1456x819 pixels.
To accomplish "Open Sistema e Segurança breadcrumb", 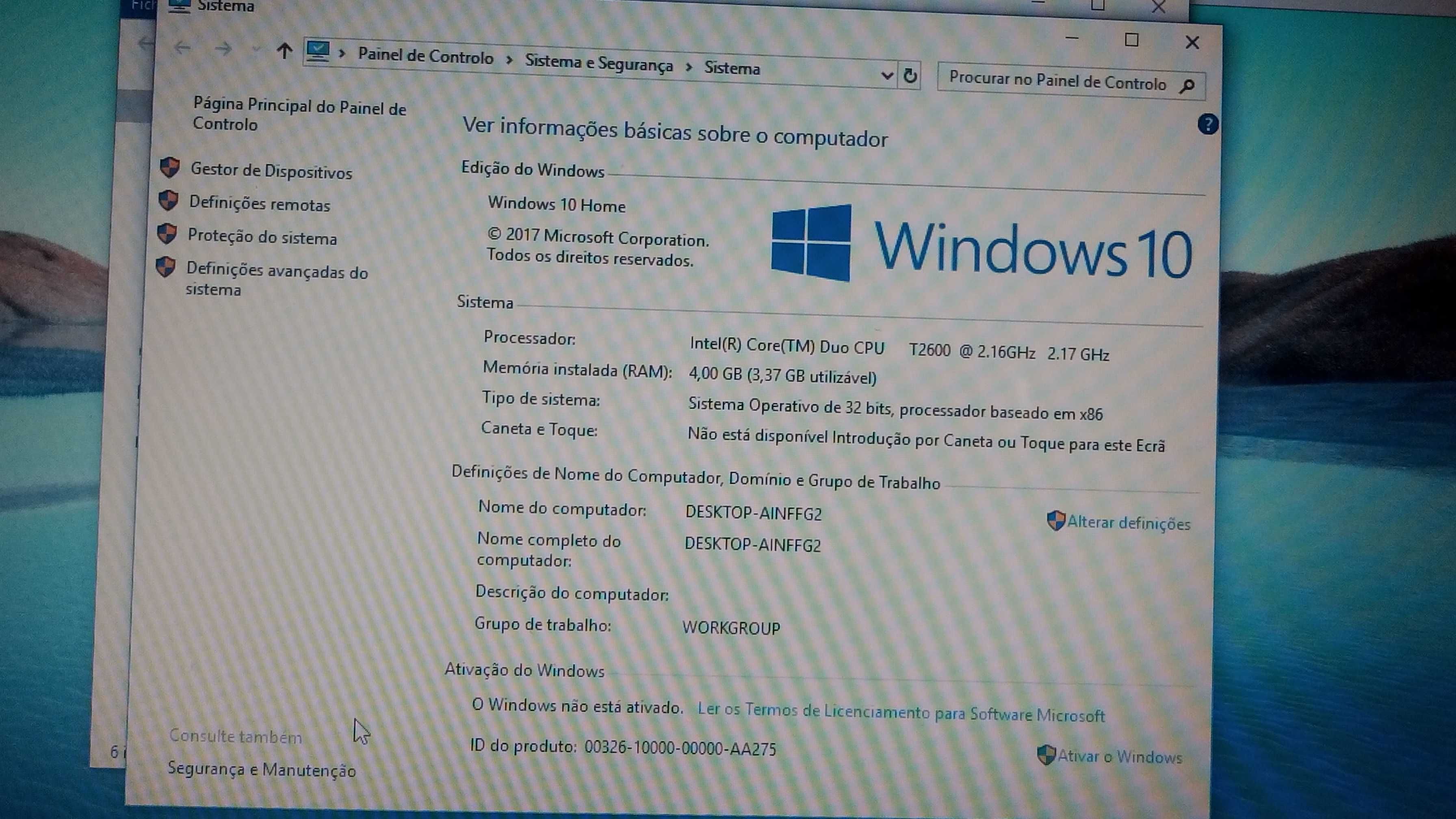I will coord(598,63).
